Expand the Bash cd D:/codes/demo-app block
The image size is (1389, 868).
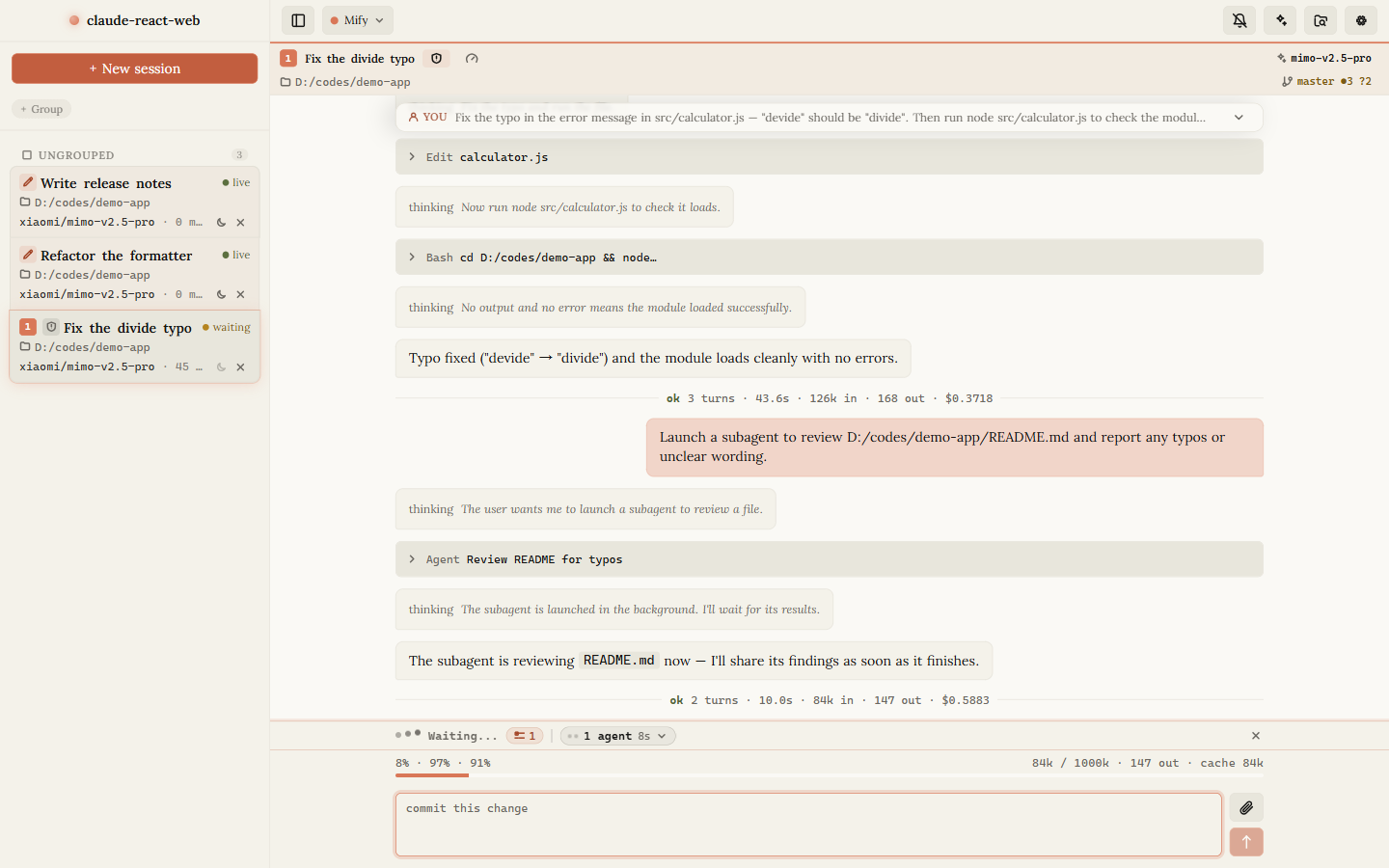(x=830, y=258)
